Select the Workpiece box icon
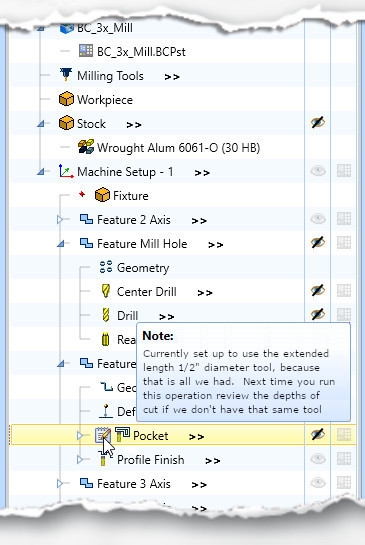365x545 pixels. [x=66, y=99]
